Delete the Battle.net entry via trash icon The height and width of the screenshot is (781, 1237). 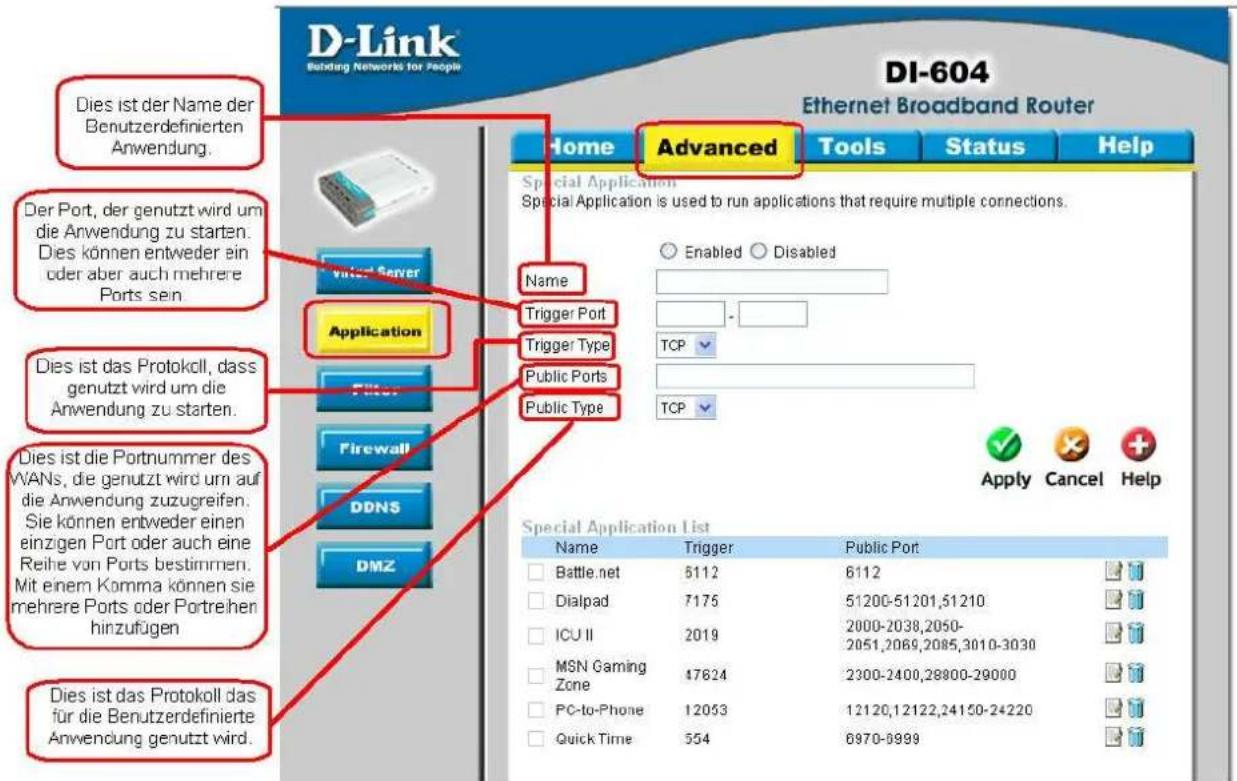point(1134,572)
